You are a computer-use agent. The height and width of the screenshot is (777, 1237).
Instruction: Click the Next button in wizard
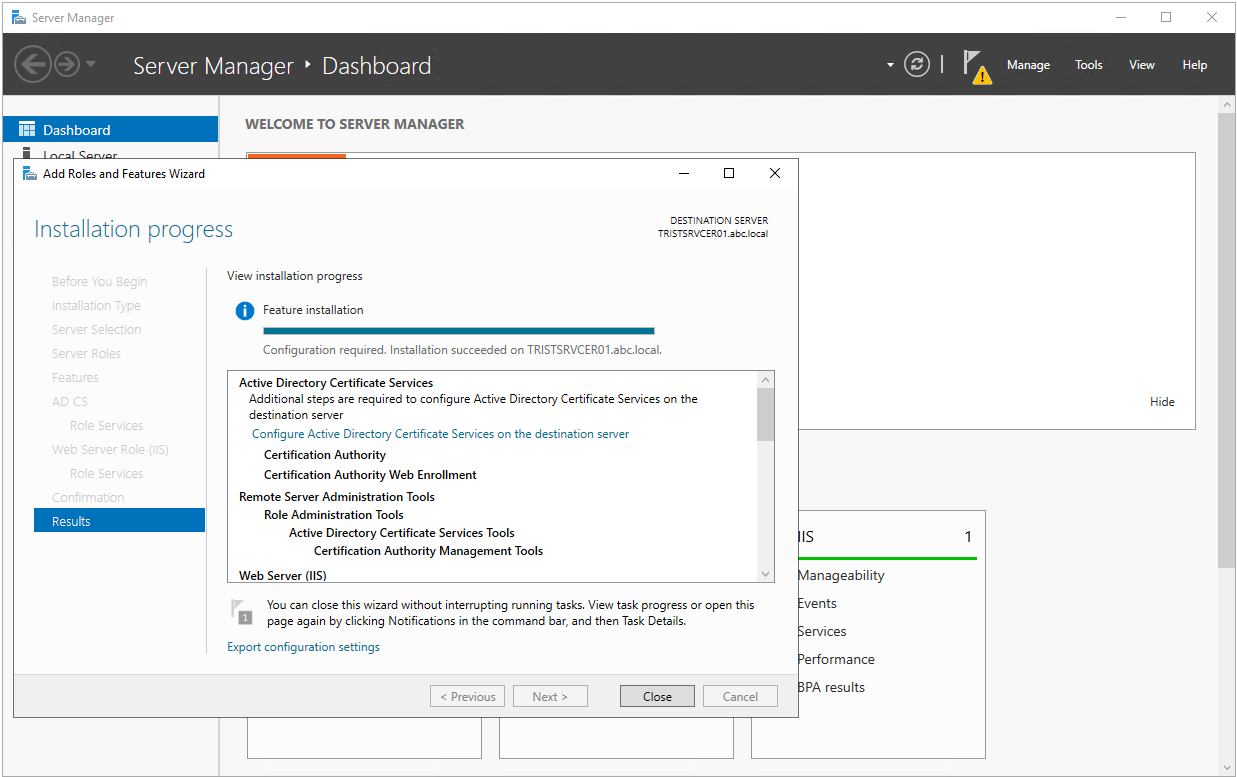pyautogui.click(x=550, y=697)
